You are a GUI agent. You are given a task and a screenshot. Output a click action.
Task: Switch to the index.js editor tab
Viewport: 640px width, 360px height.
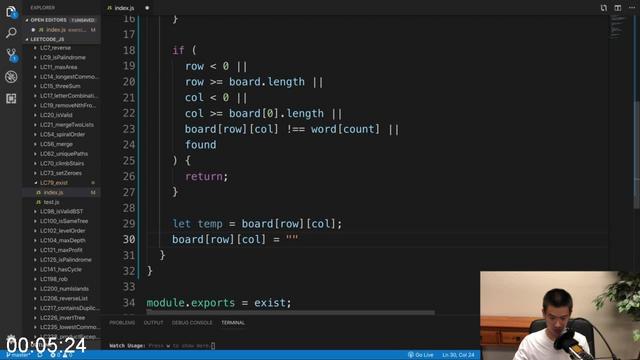coord(124,8)
